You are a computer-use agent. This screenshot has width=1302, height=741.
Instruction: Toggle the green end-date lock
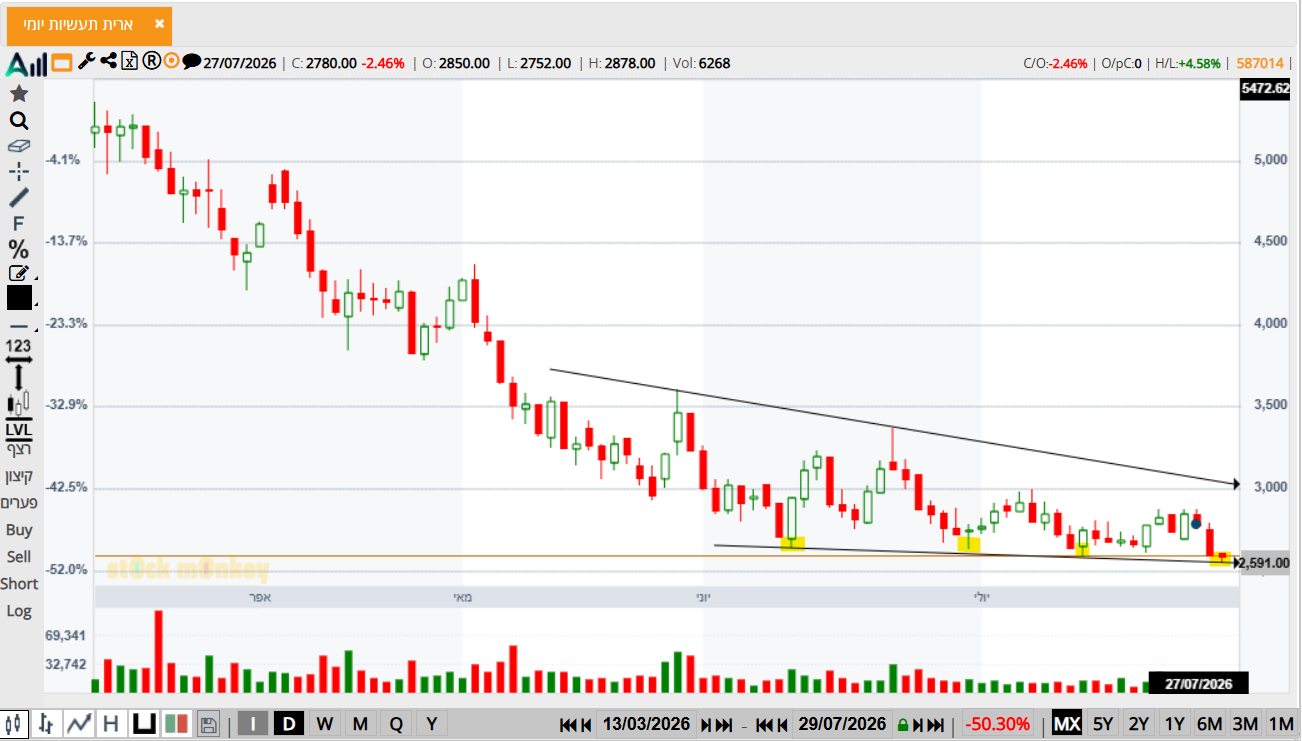coord(903,725)
